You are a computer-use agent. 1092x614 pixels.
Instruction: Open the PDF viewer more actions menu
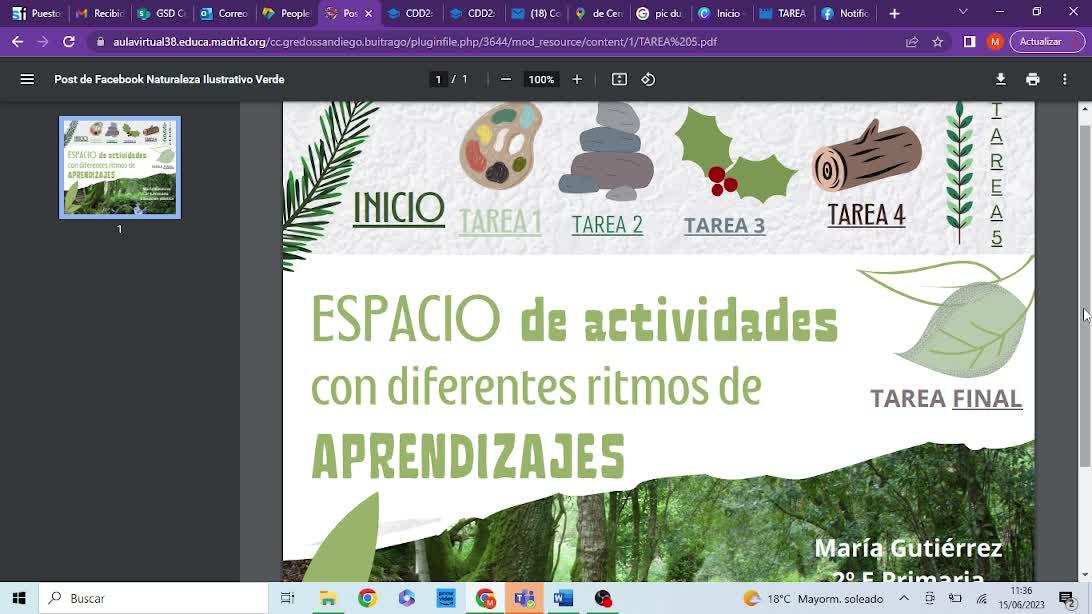[x=1065, y=79]
